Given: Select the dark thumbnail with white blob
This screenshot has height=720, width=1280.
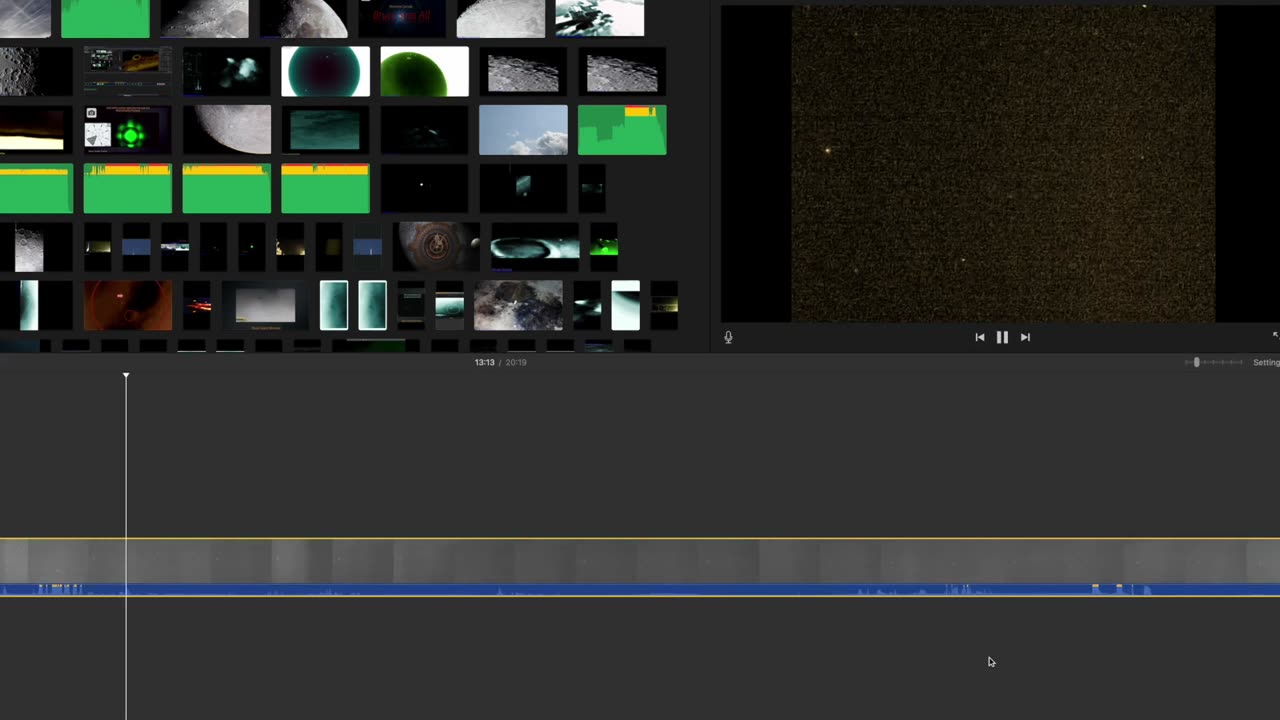Looking at the screenshot, I should tap(227, 72).
